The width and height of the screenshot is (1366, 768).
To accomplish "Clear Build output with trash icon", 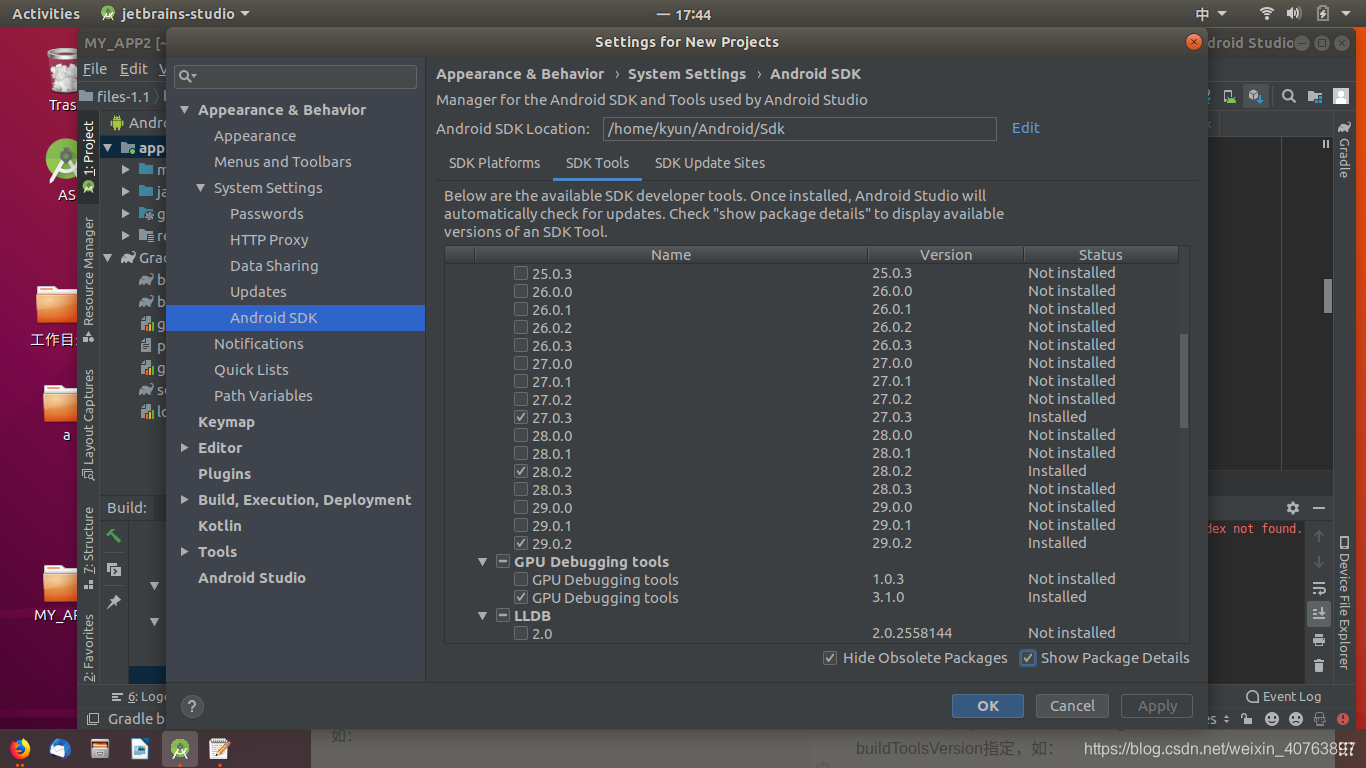I will pyautogui.click(x=1318, y=666).
